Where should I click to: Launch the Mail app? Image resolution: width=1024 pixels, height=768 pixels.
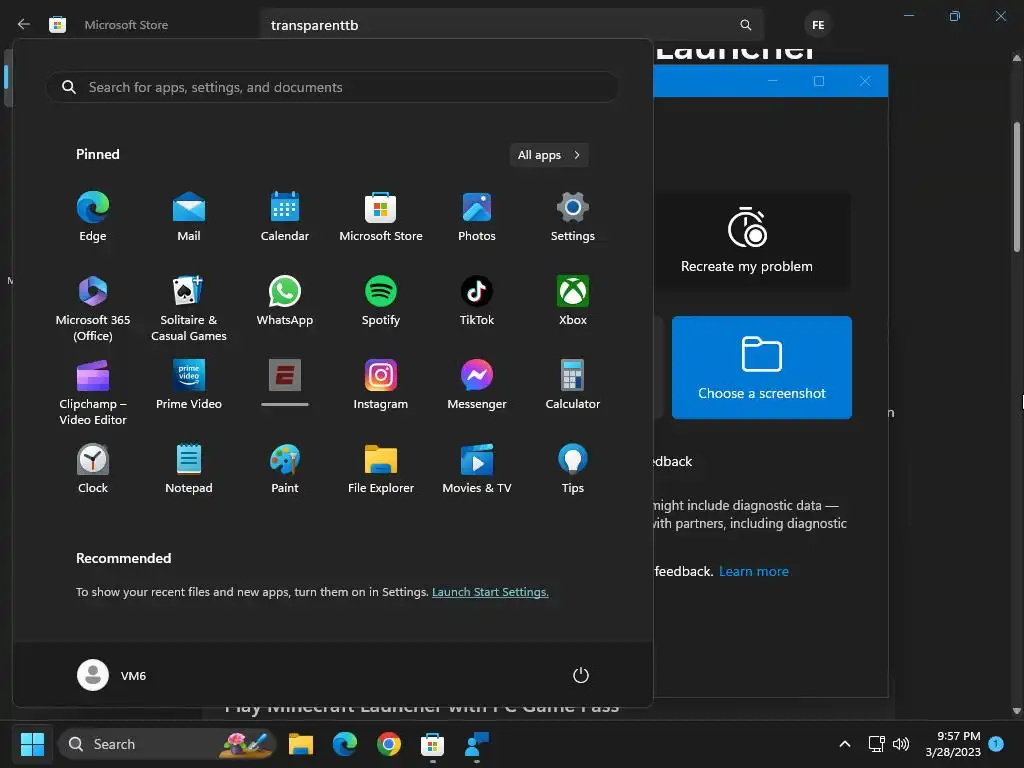189,217
